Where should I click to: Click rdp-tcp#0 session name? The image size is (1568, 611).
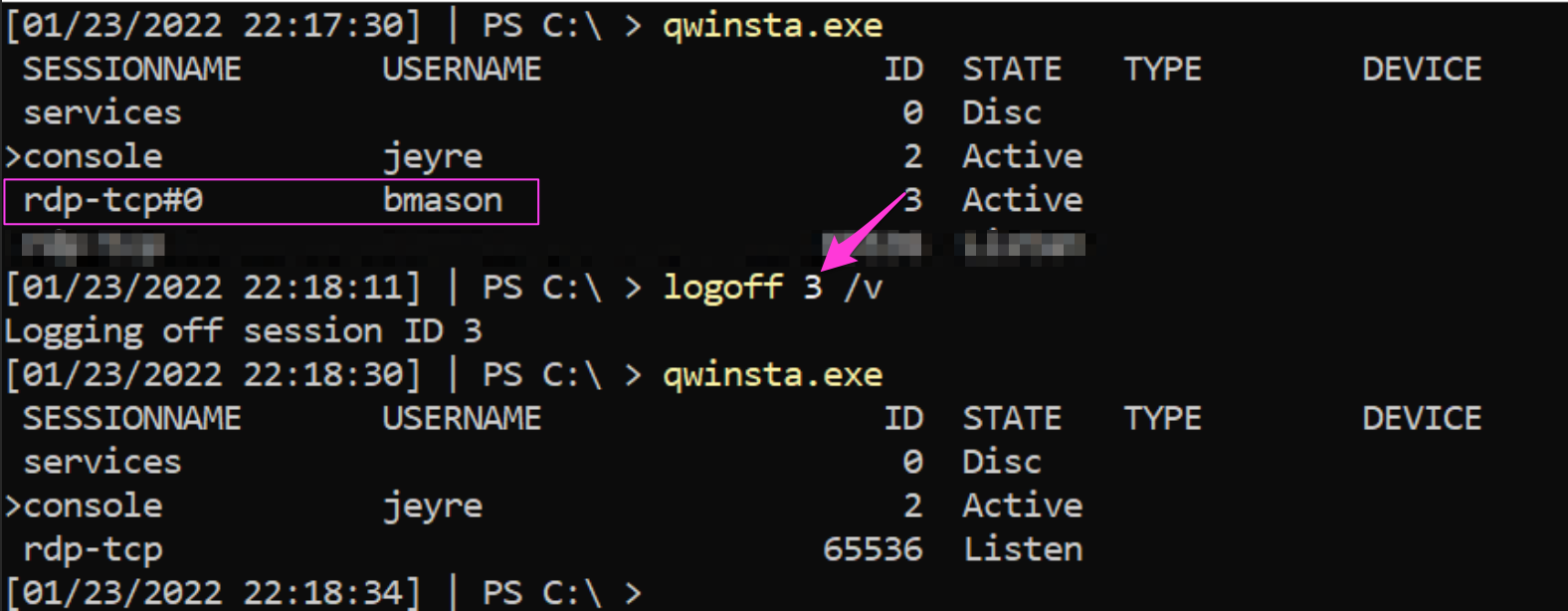[x=112, y=200]
